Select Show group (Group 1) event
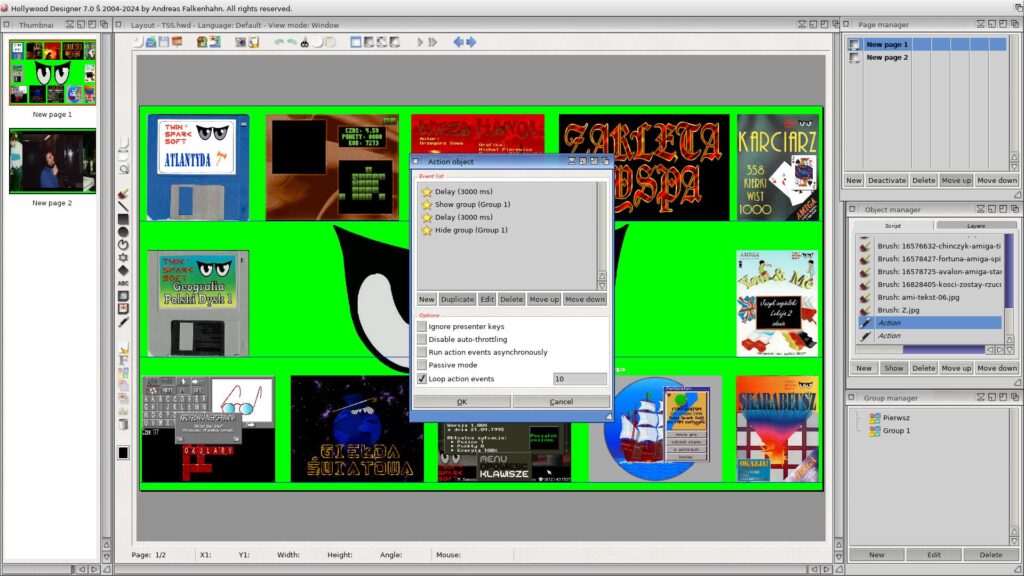 [x=473, y=204]
